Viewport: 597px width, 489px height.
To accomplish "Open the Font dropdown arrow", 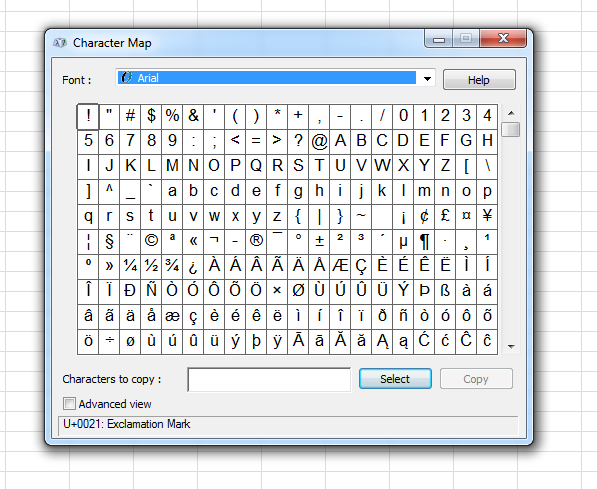I will click(x=427, y=79).
